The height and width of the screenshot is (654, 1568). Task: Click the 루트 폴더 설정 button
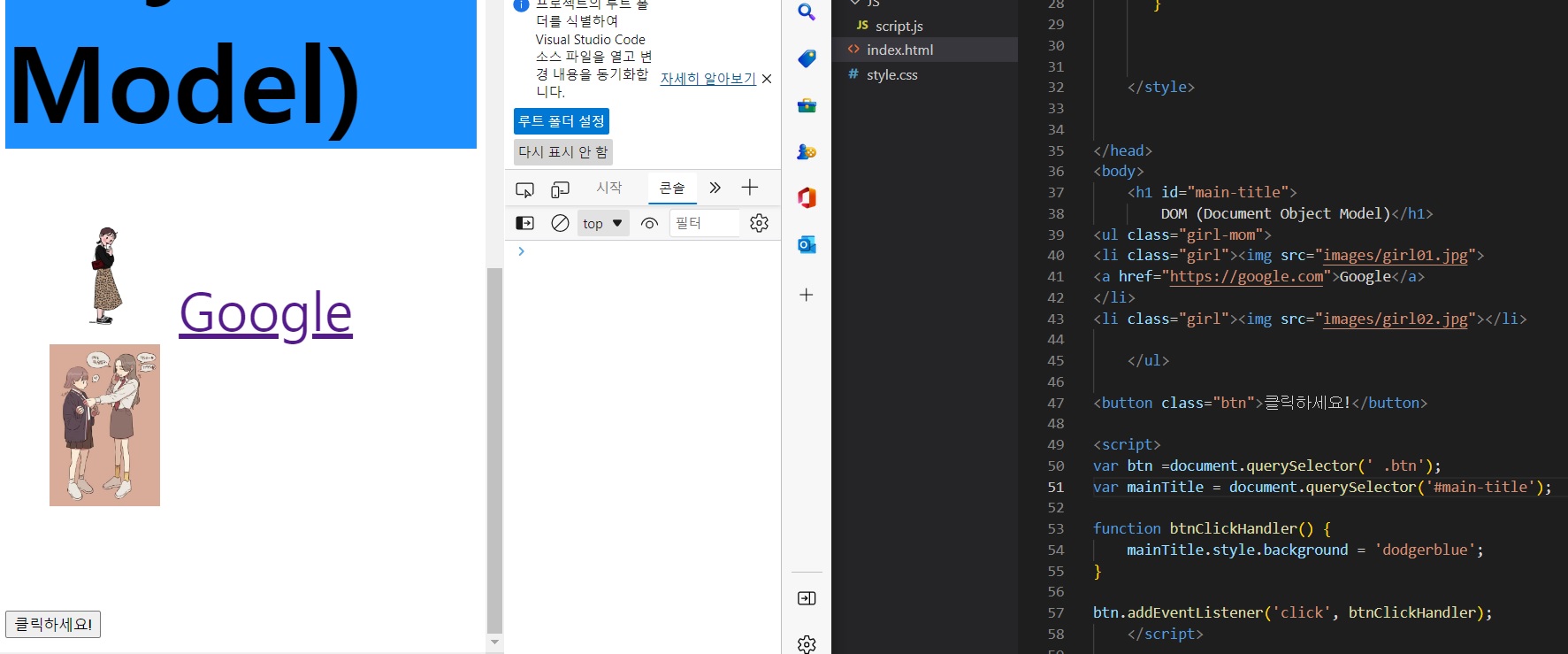click(562, 121)
